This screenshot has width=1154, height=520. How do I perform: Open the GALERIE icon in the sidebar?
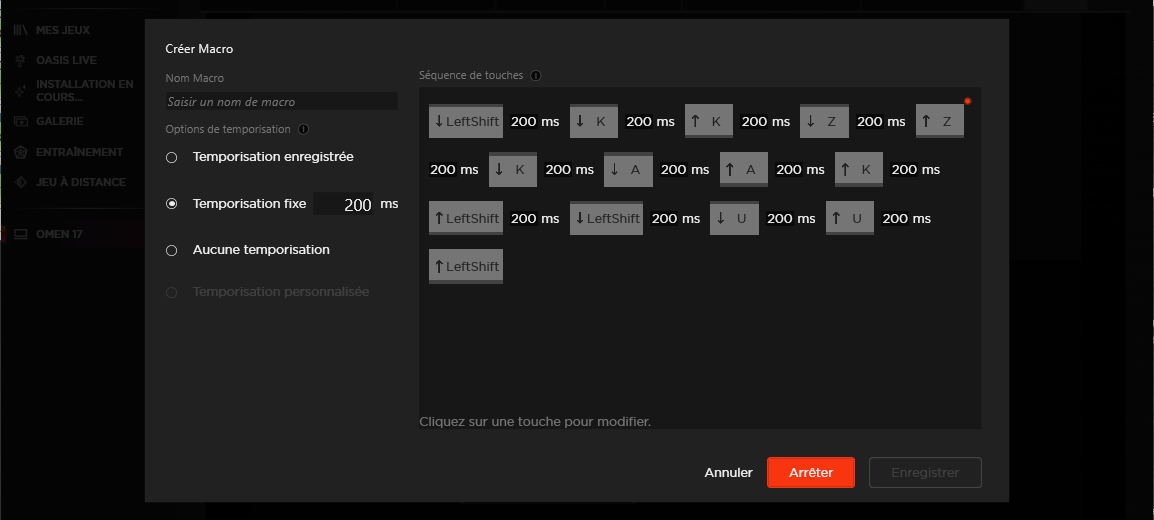click(x=21, y=121)
